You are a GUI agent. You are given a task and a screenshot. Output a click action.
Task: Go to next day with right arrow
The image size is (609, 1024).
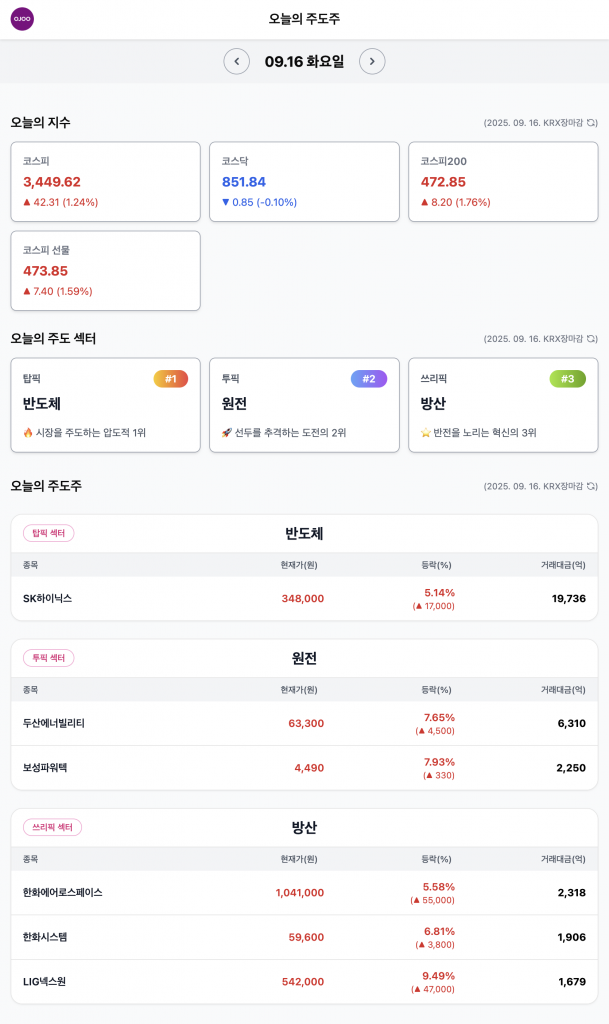pyautogui.click(x=372, y=61)
